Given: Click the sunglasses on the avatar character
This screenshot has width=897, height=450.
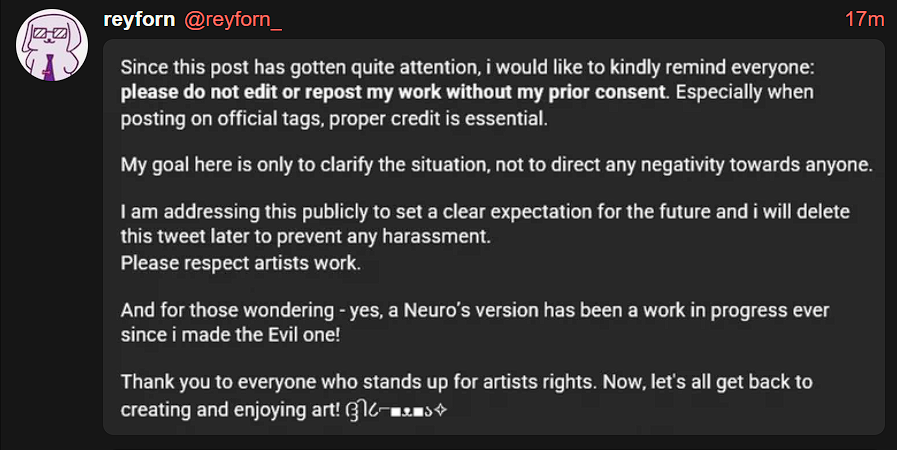Looking at the screenshot, I should (x=45, y=35).
